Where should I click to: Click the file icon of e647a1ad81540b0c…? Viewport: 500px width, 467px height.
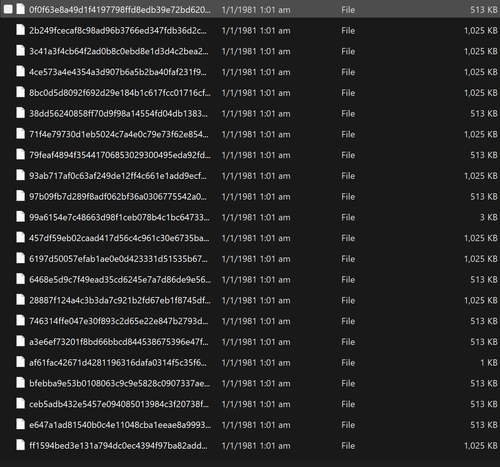pos(21,424)
